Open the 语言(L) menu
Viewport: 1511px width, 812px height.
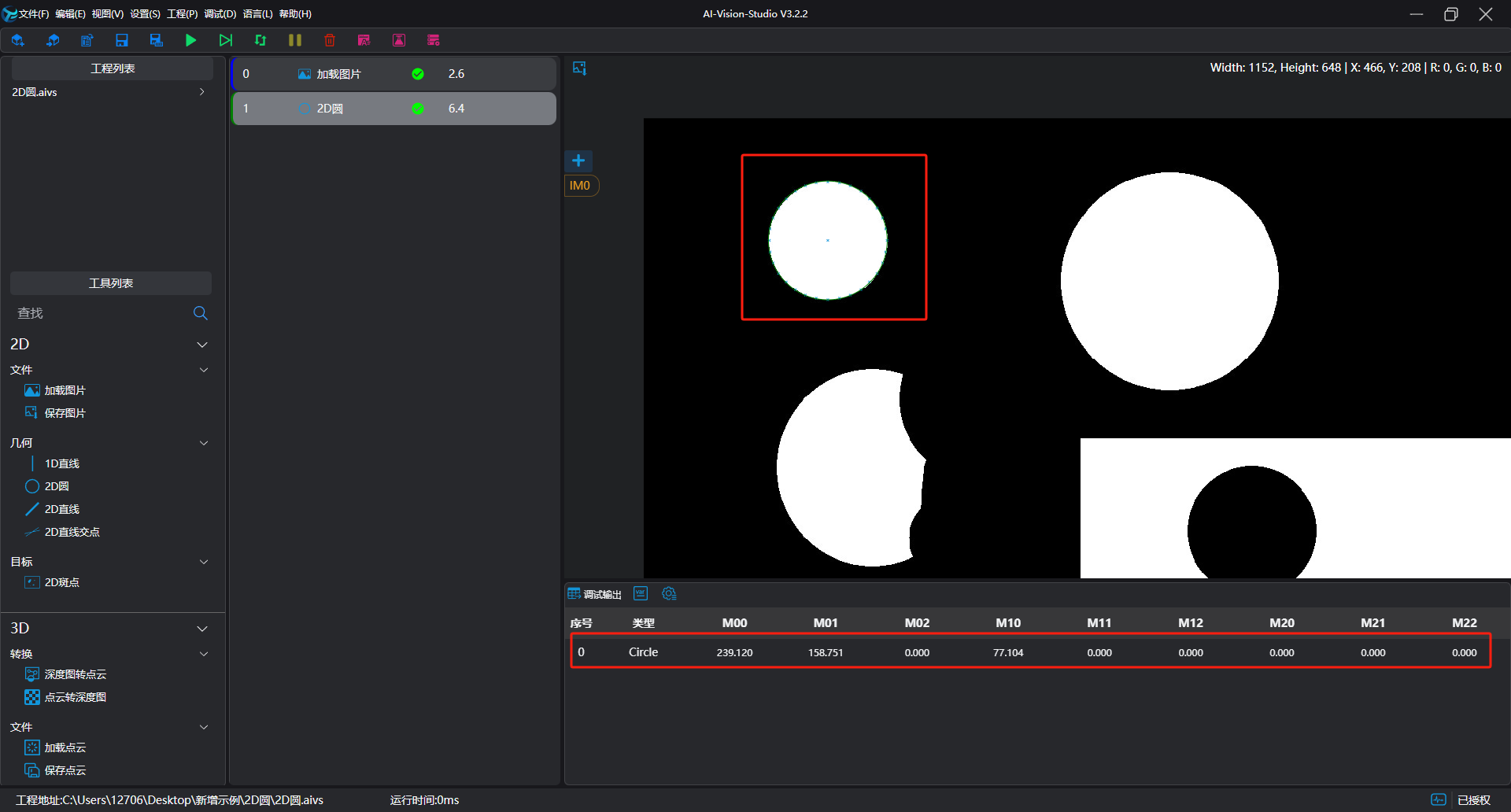(x=257, y=14)
